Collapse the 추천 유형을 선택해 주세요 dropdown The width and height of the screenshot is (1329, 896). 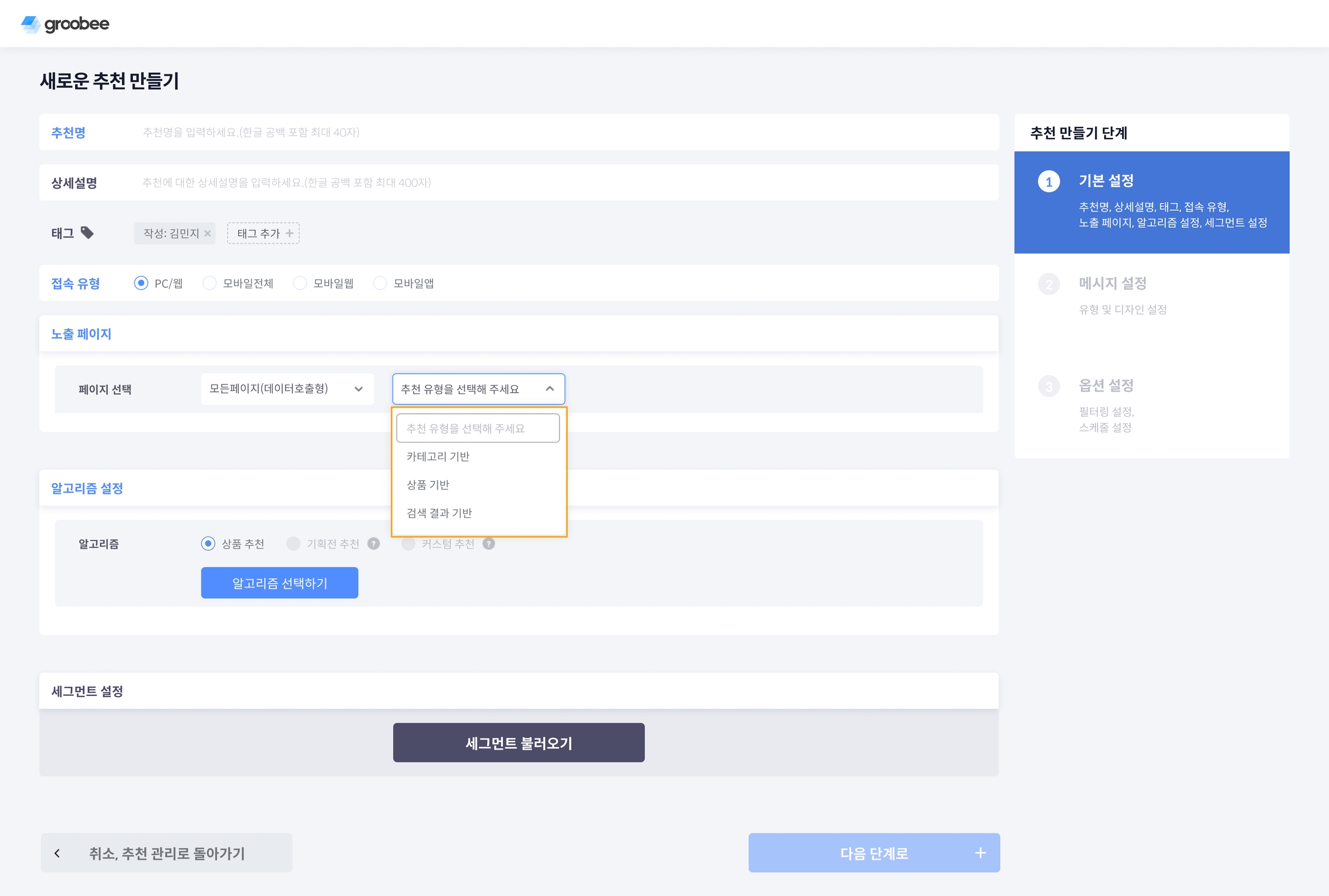(x=478, y=389)
